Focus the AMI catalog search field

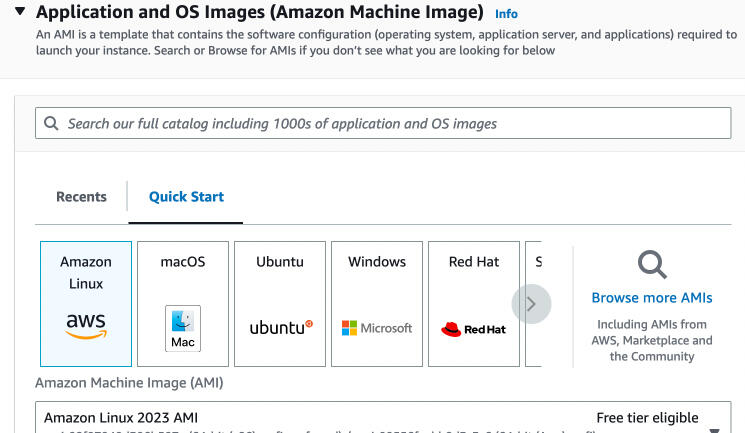[390, 124]
